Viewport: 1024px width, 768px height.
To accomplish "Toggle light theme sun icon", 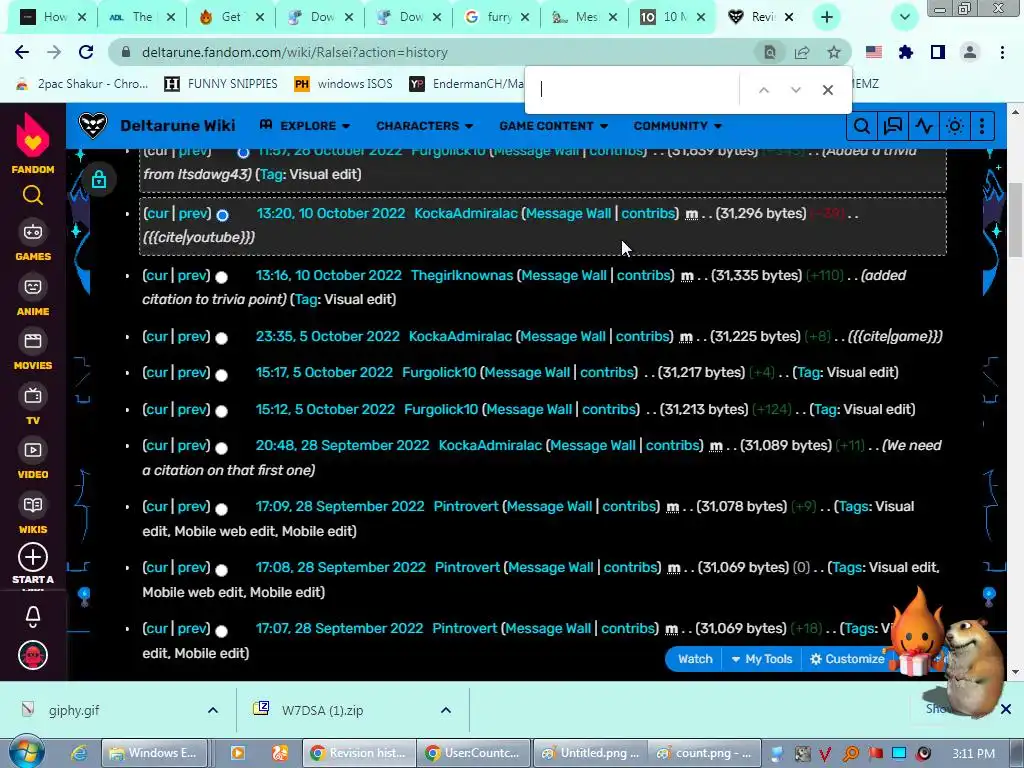I will [x=955, y=125].
